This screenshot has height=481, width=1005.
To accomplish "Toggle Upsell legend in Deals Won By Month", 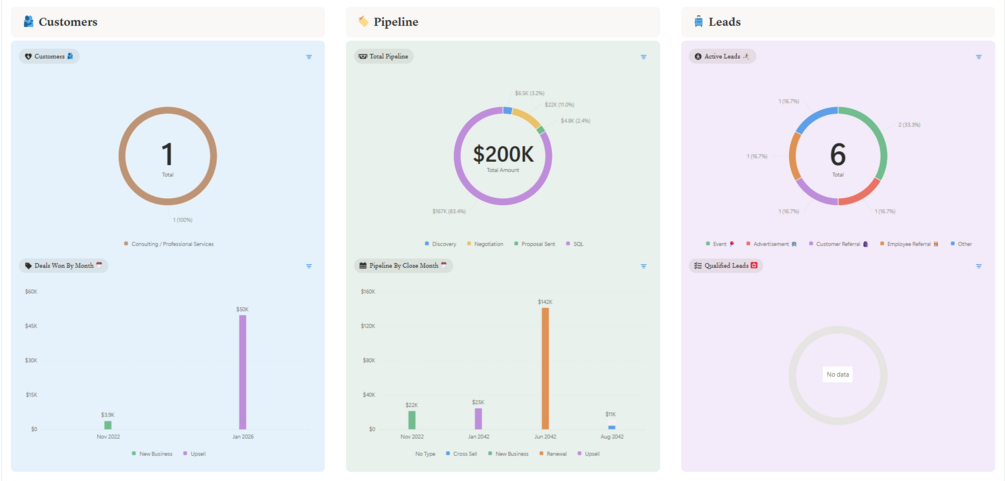I will [194, 454].
